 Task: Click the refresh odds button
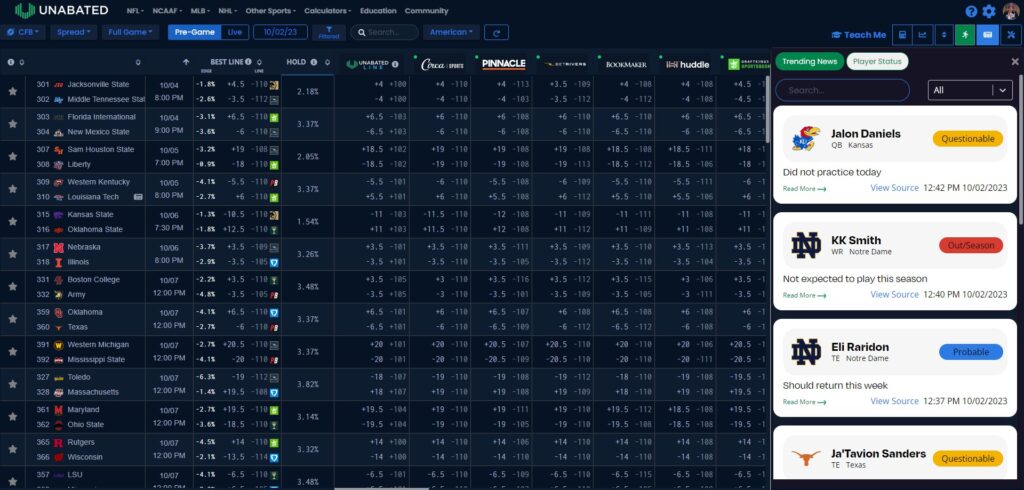tap(496, 32)
